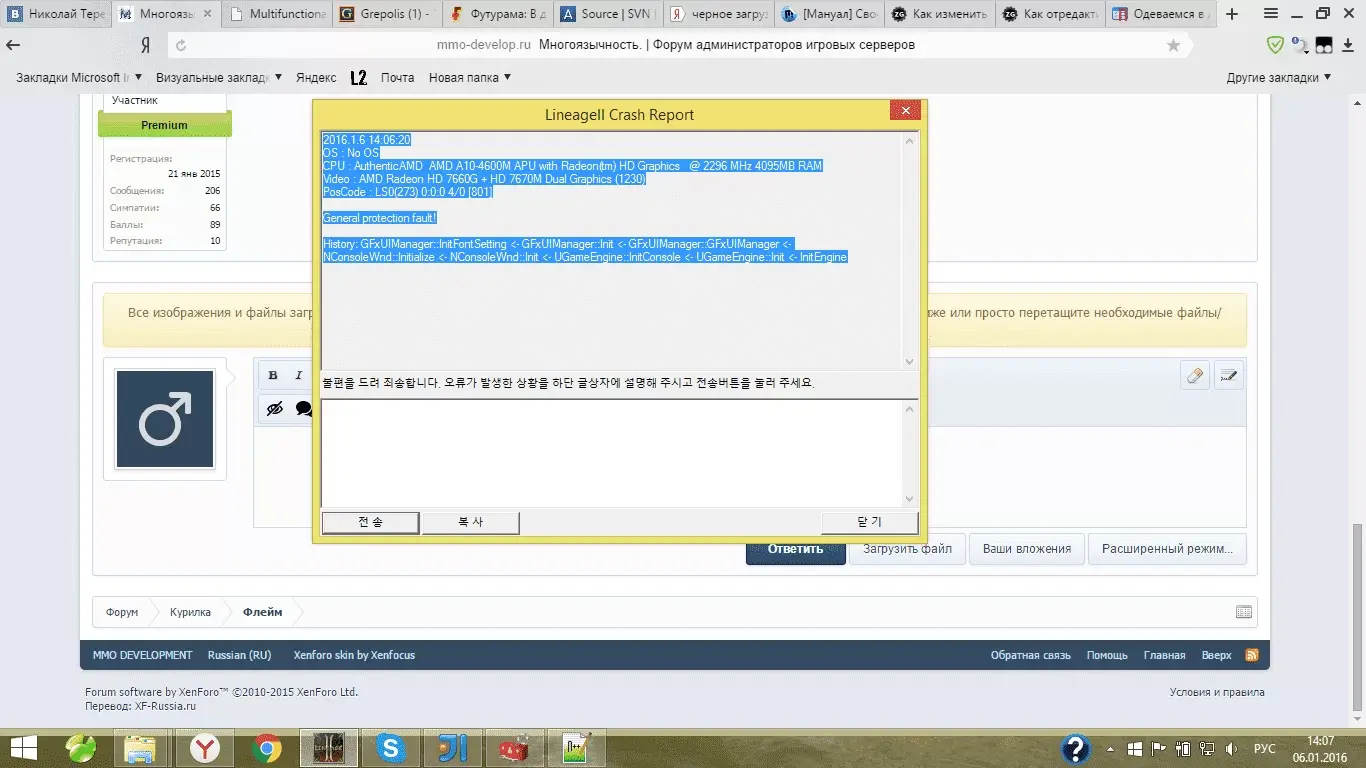
Task: Bookmark the page with the star icon
Action: (x=1173, y=45)
